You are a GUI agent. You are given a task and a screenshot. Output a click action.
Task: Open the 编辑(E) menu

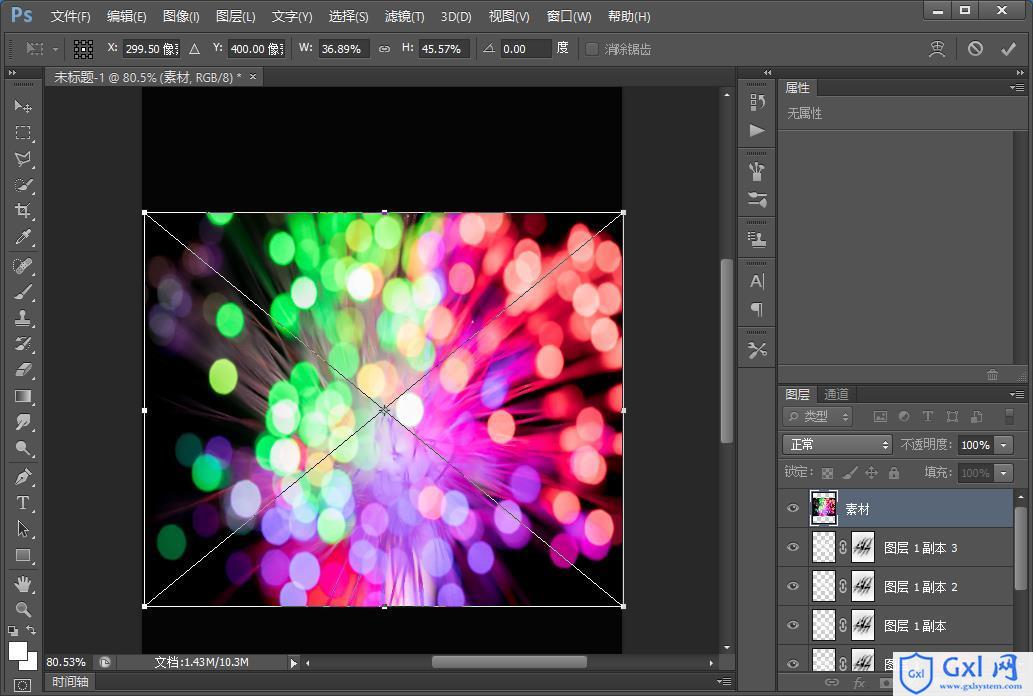pyautogui.click(x=126, y=16)
